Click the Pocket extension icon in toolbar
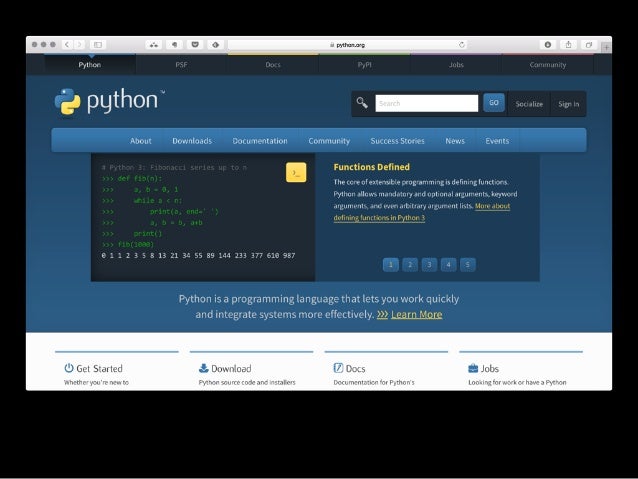This screenshot has width=638, height=479. (x=195, y=45)
